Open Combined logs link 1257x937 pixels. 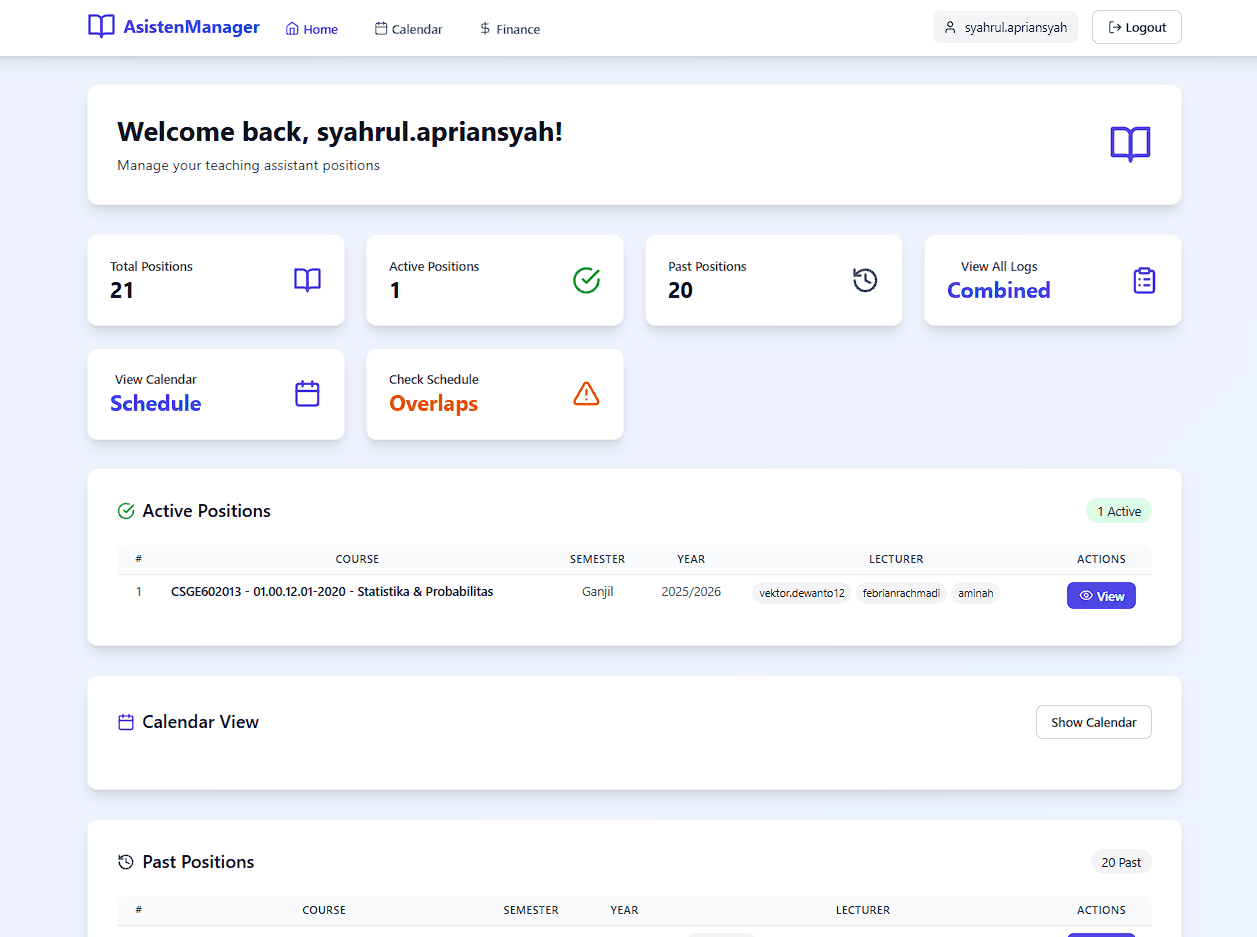click(x=998, y=290)
